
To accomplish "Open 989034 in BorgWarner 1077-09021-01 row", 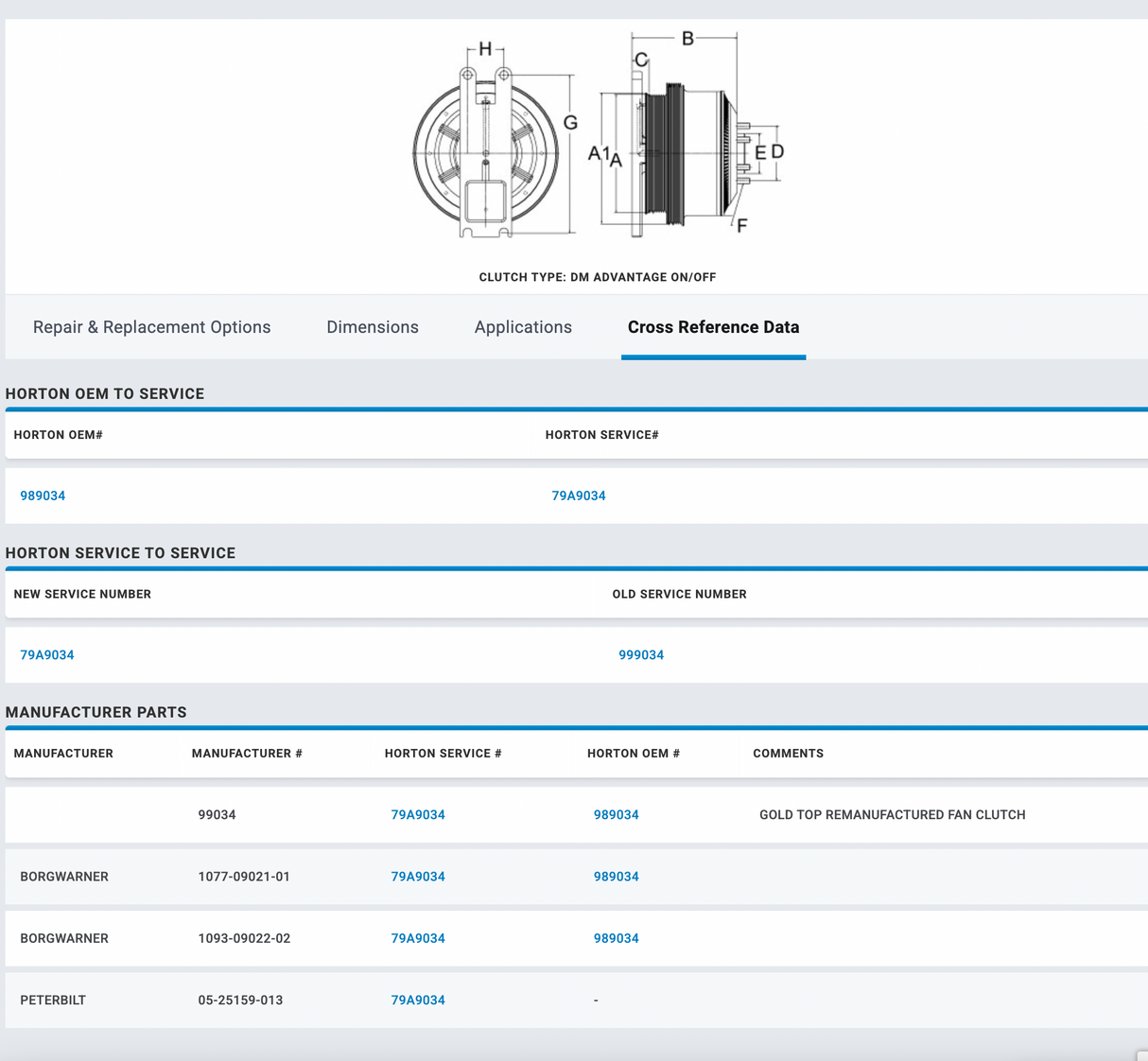I will pyautogui.click(x=616, y=877).
